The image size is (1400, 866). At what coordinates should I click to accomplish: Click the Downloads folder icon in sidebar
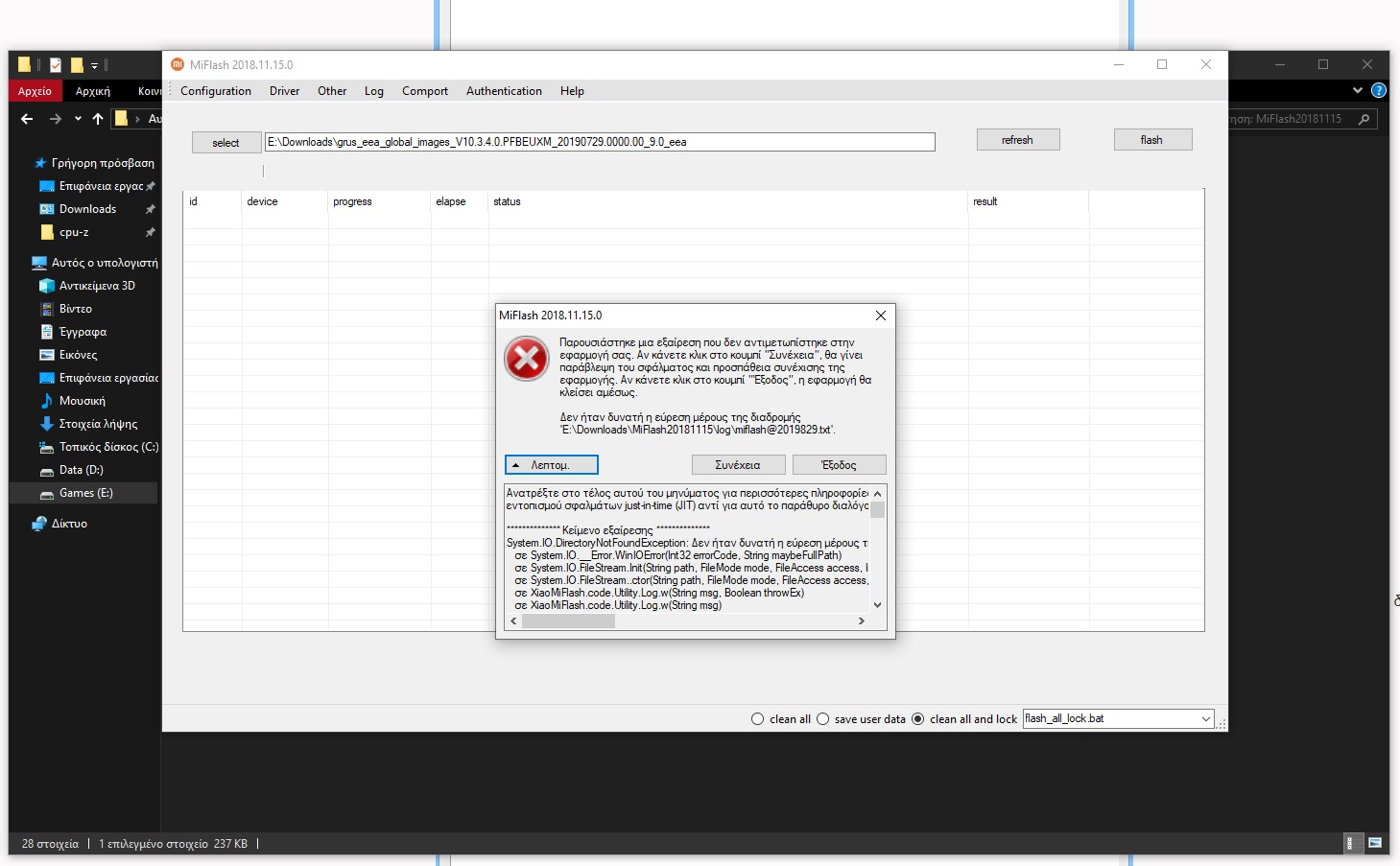click(46, 209)
